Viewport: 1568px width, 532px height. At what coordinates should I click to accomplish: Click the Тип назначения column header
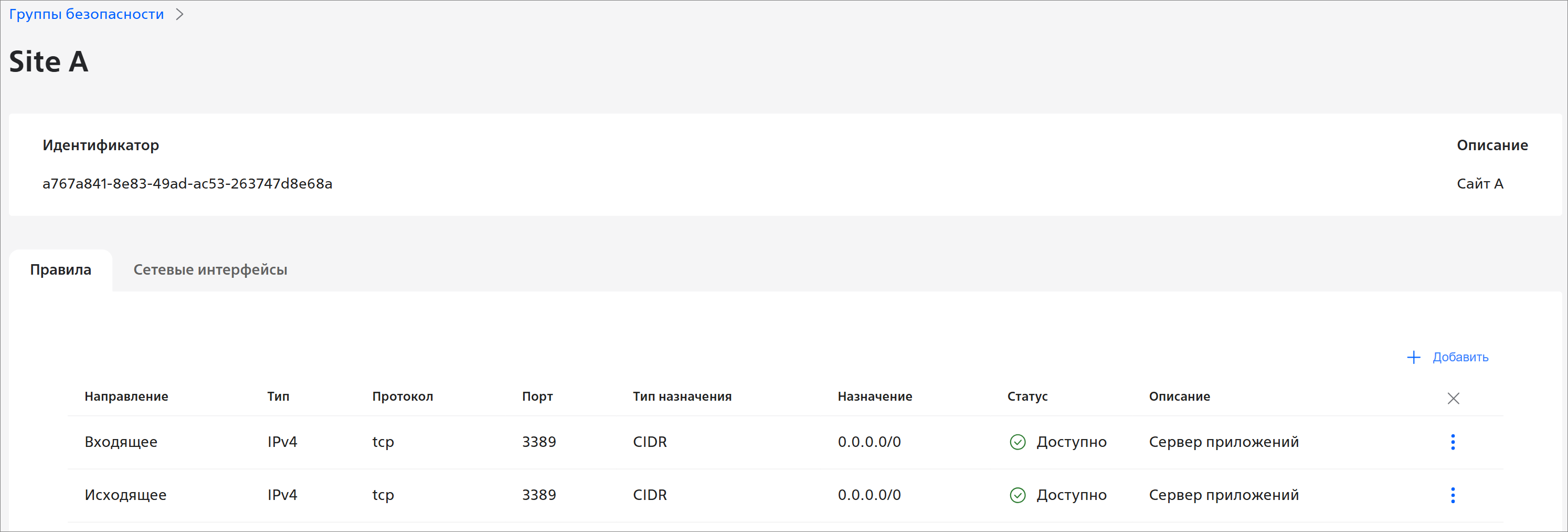point(682,396)
